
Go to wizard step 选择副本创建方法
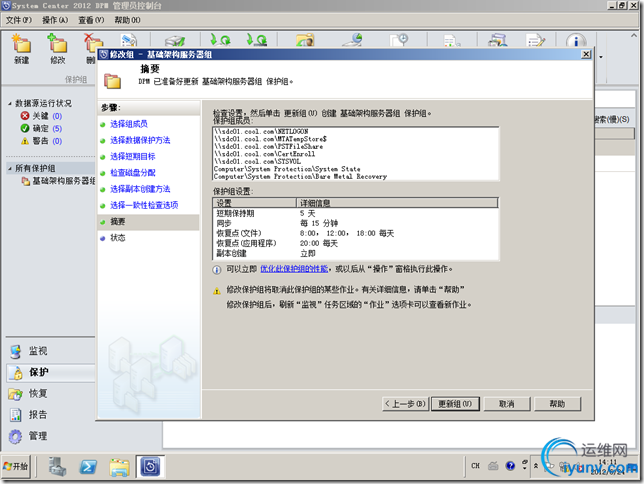pos(140,189)
